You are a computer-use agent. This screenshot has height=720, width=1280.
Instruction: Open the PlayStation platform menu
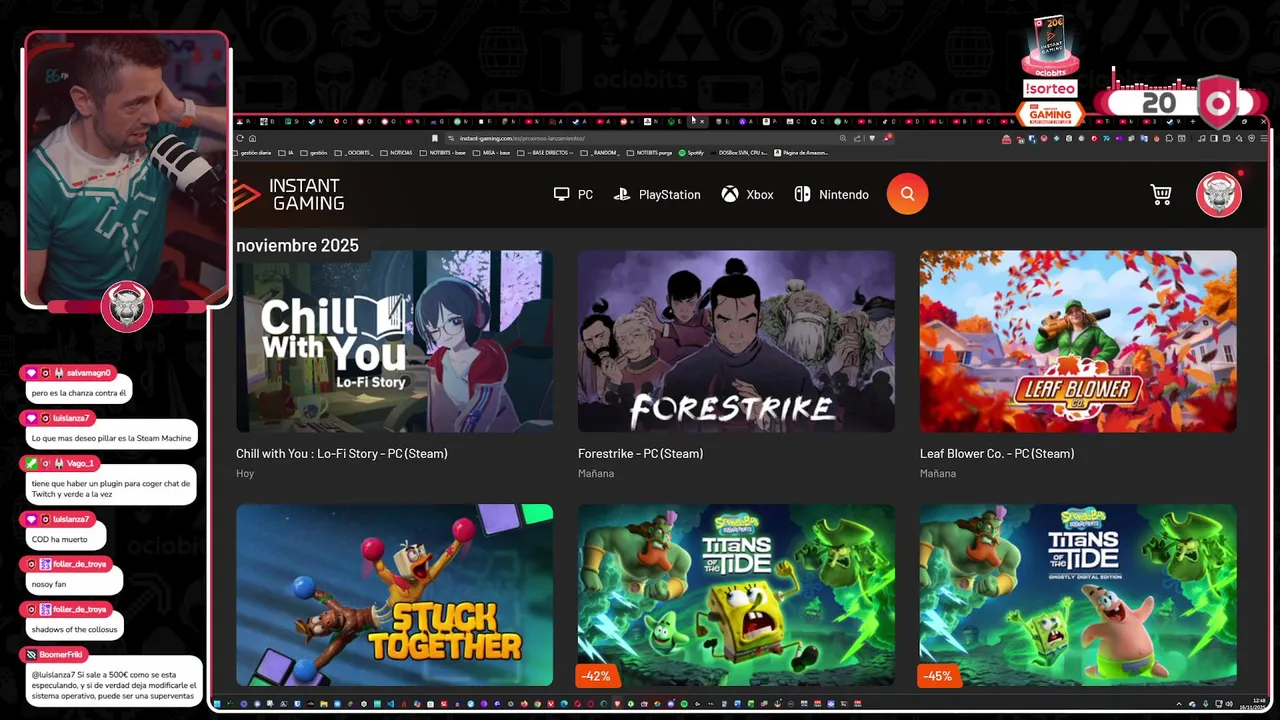657,194
